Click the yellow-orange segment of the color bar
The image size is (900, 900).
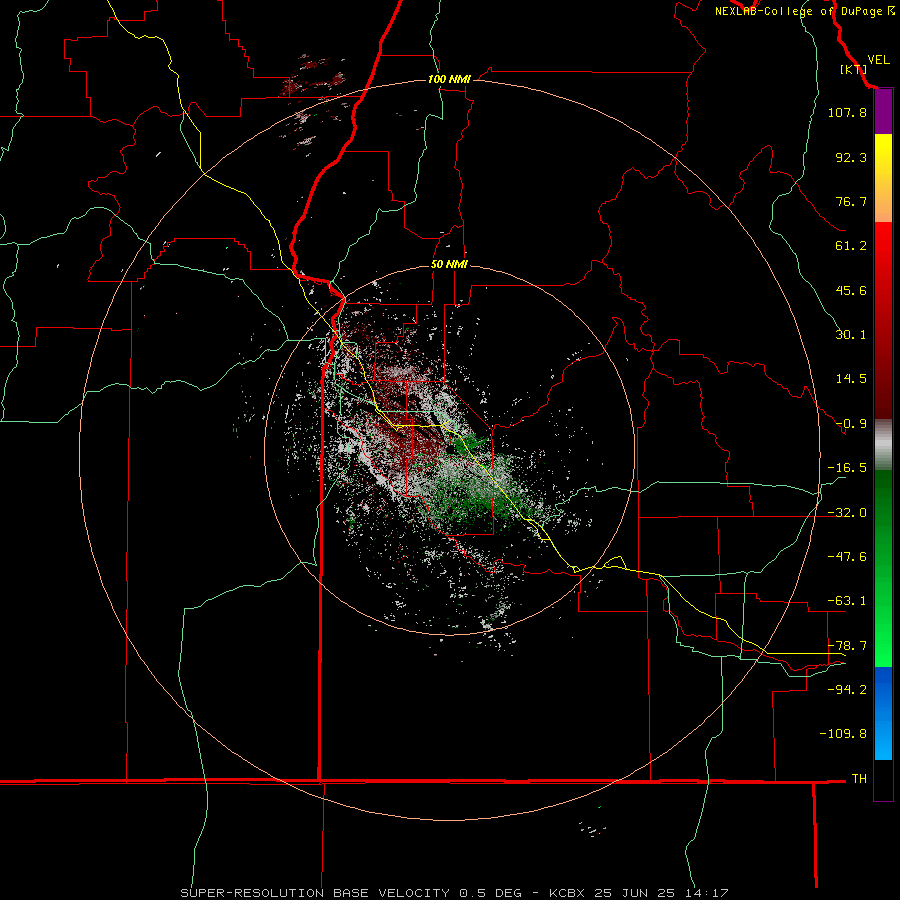[883, 178]
